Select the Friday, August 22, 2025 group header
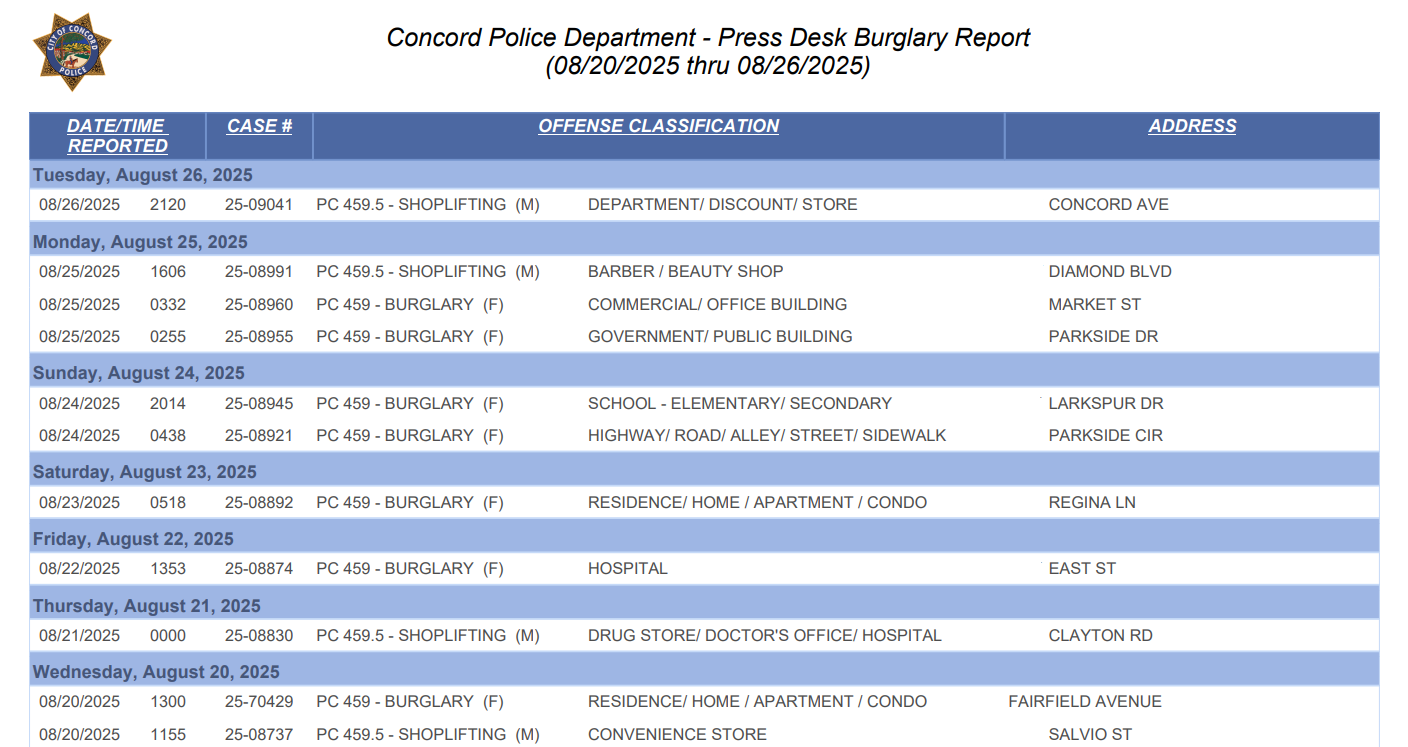 [x=133, y=539]
